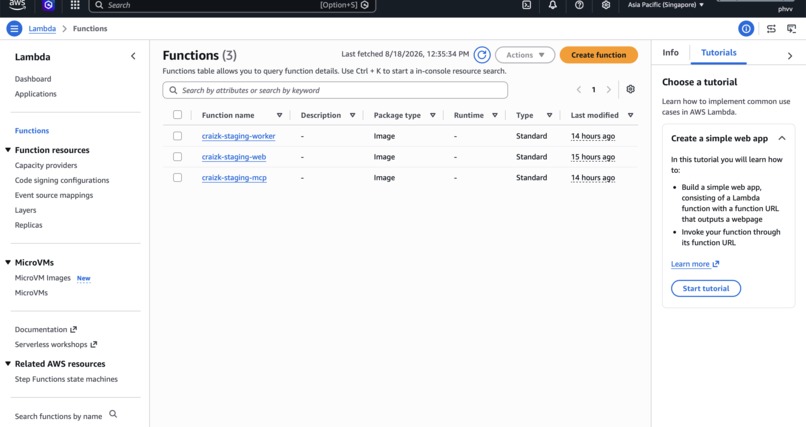Viewport: 806px width, 427px height.
Task: Sort by Package type column
Action: click(433, 116)
